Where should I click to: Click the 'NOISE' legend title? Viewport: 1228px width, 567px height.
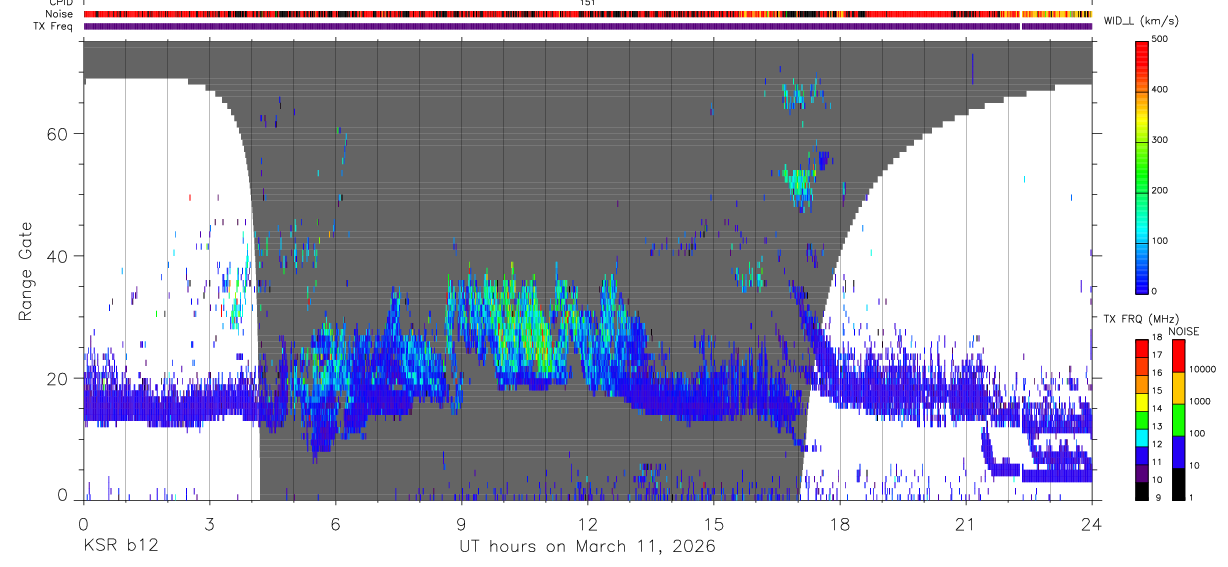pos(1183,331)
